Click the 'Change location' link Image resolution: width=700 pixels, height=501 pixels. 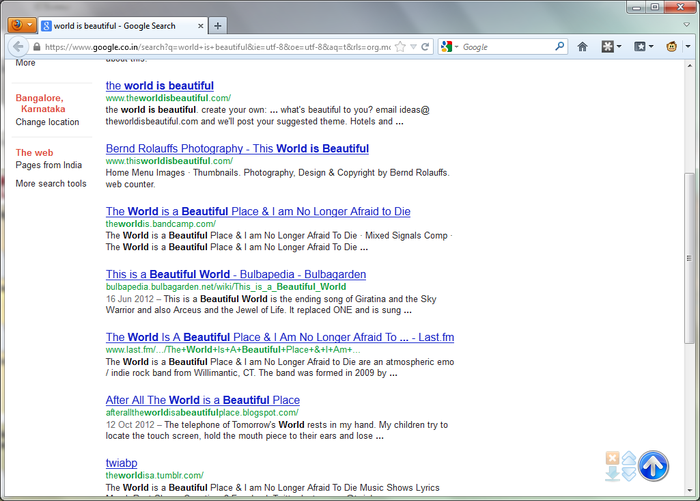pos(47,122)
